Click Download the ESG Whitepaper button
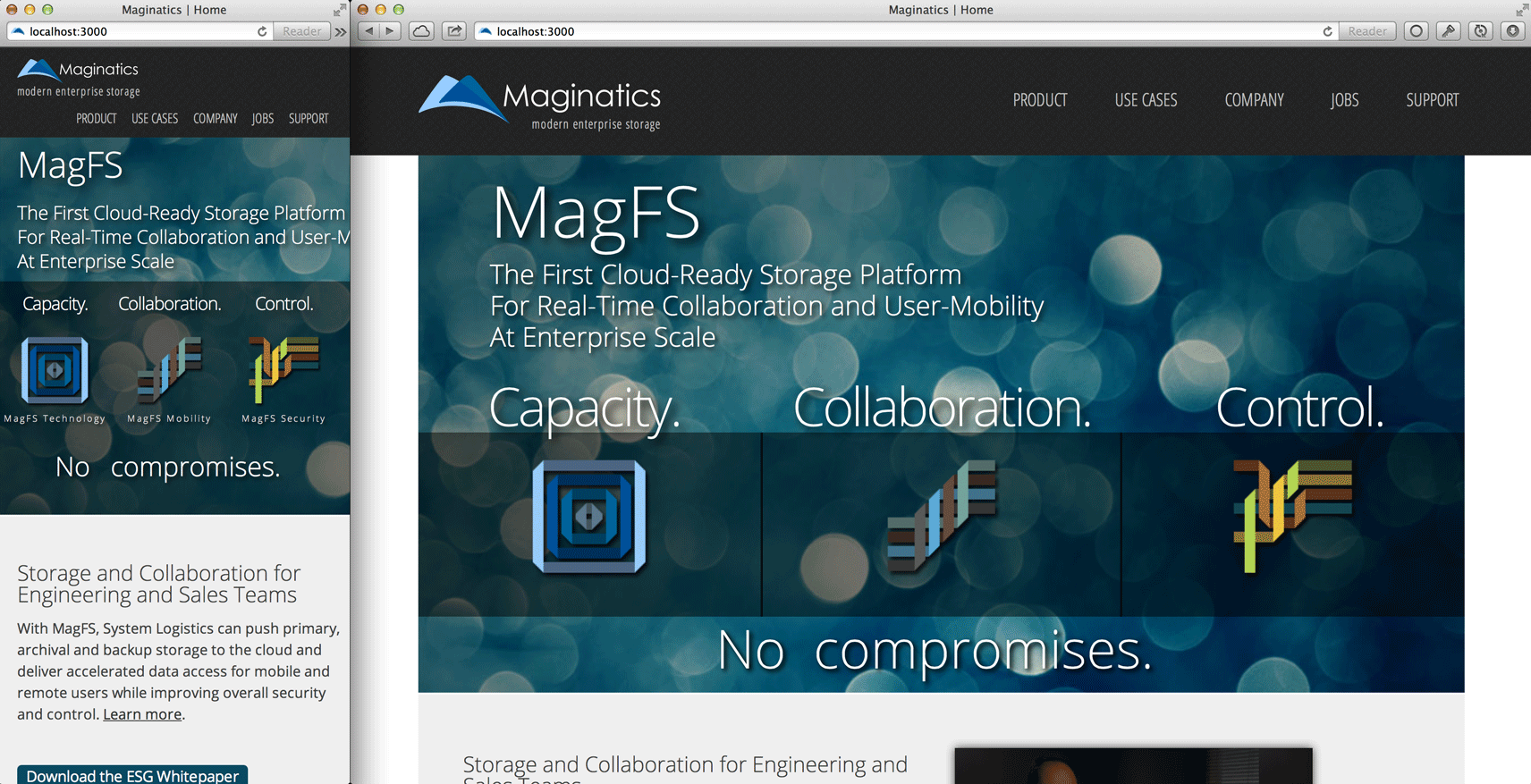Image resolution: width=1531 pixels, height=784 pixels. click(132, 775)
